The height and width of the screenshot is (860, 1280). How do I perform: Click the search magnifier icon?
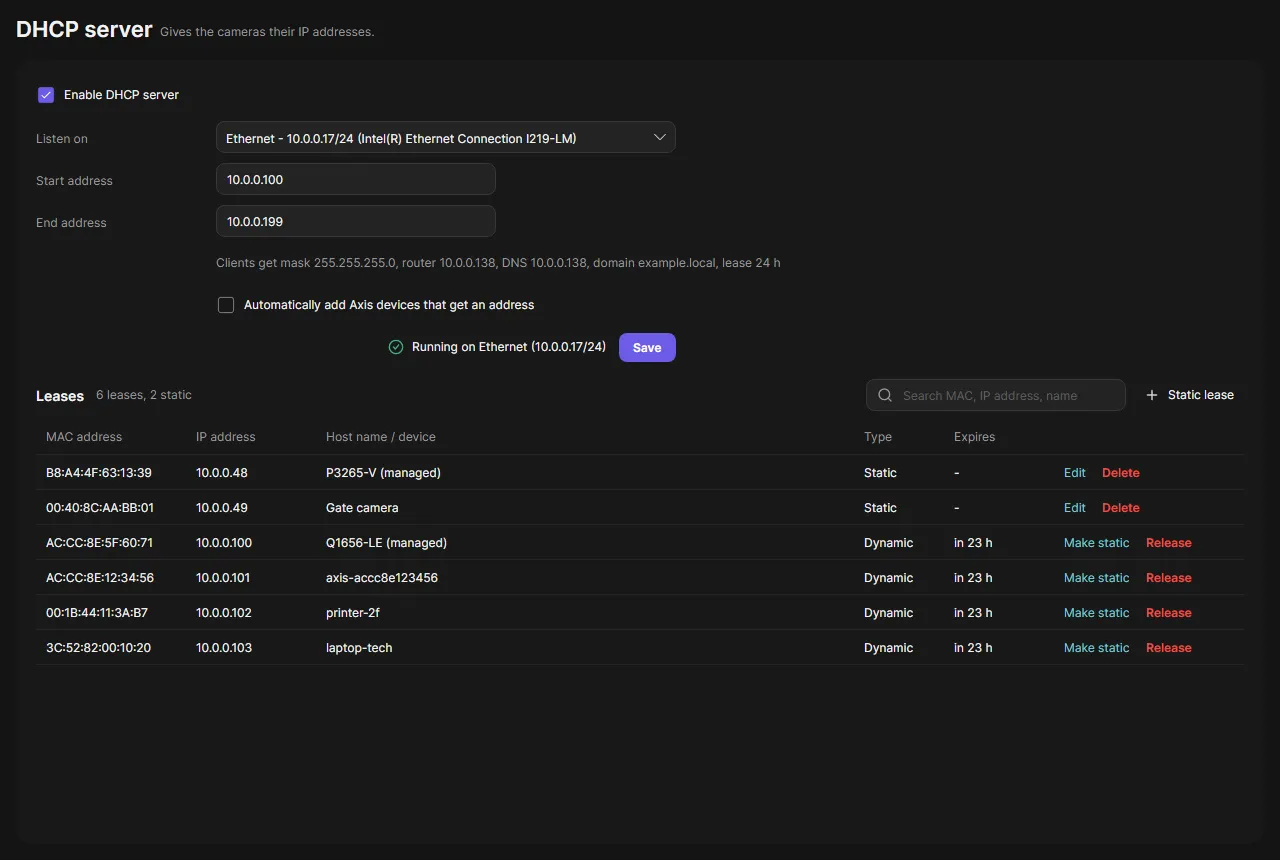885,395
